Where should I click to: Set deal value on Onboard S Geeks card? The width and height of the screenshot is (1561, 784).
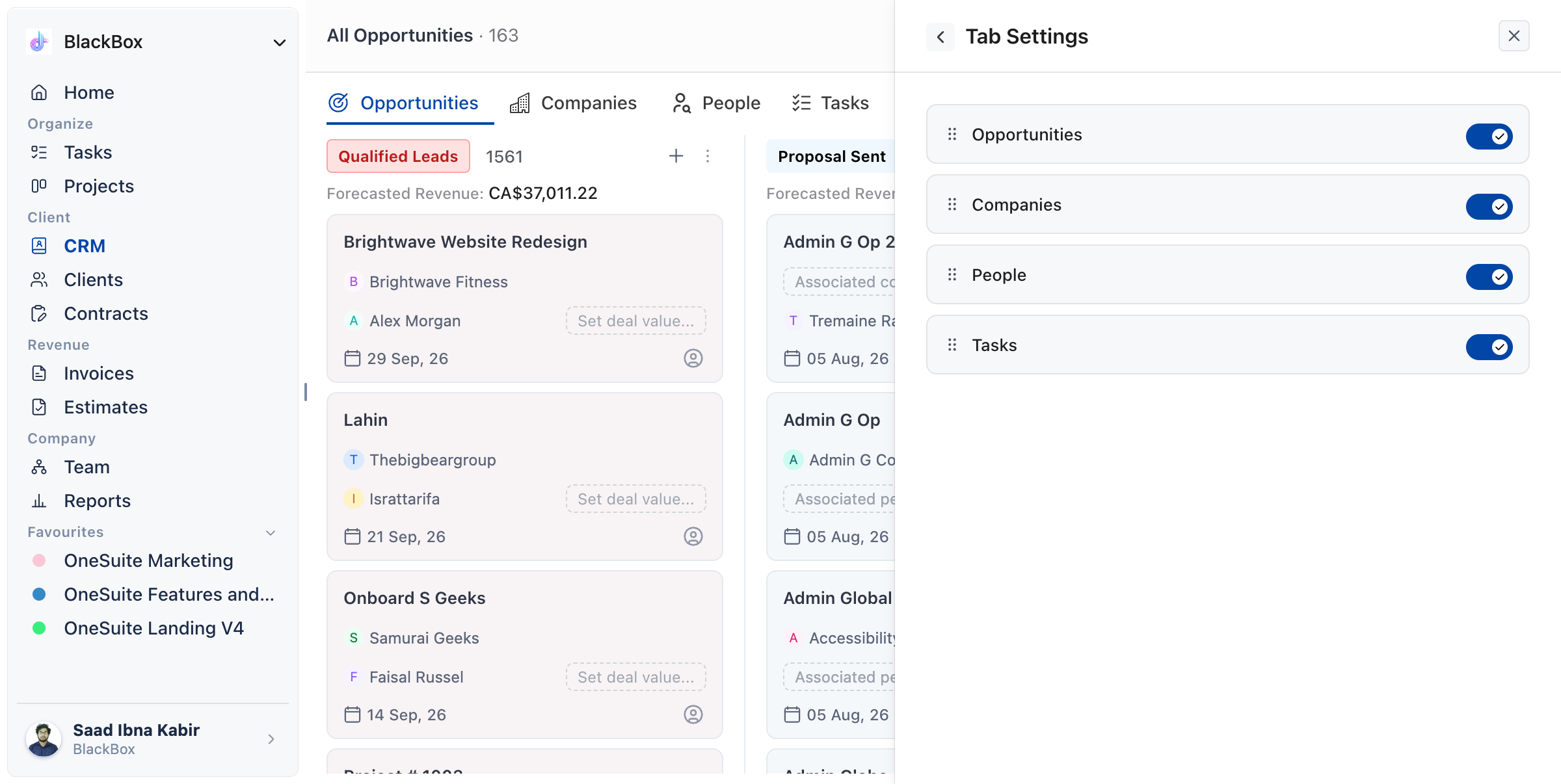point(636,677)
